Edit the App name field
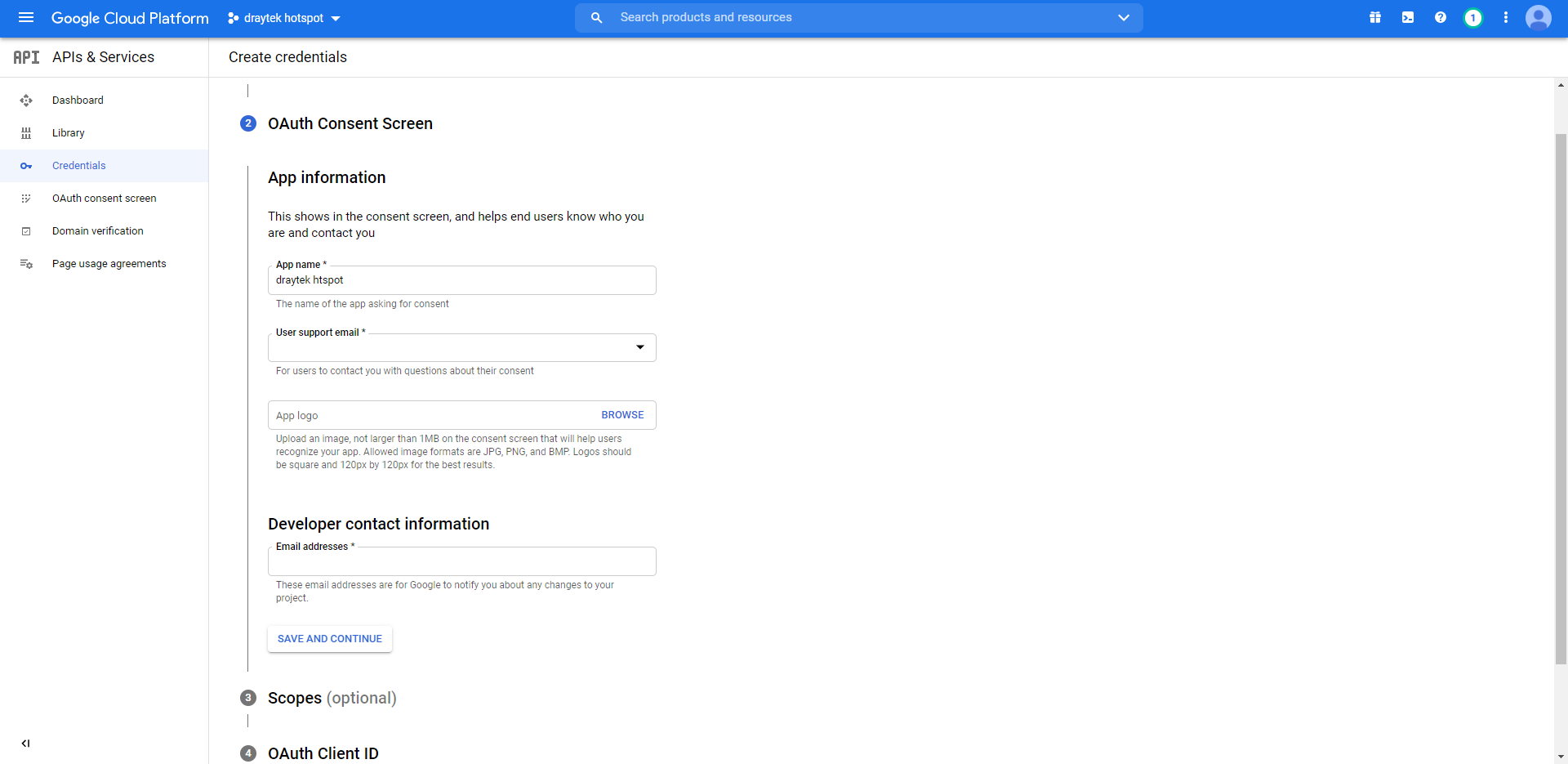The height and width of the screenshot is (764, 1568). (x=462, y=280)
